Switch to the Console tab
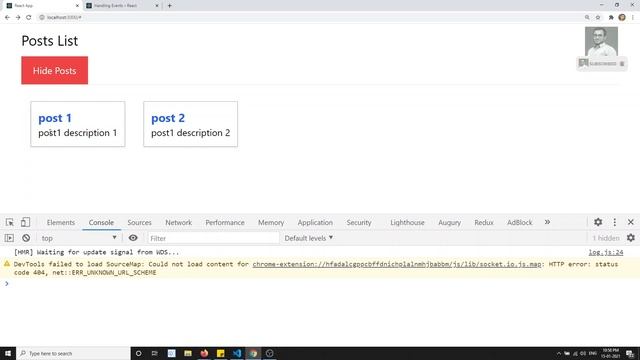Screen dimensions: 640x360 coord(101,222)
